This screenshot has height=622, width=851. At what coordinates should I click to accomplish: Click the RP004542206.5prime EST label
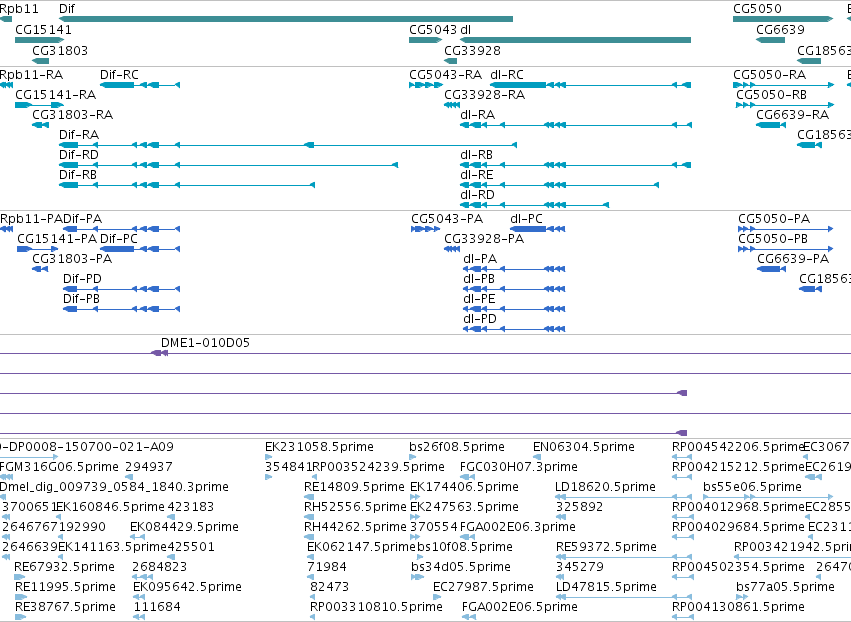point(738,447)
